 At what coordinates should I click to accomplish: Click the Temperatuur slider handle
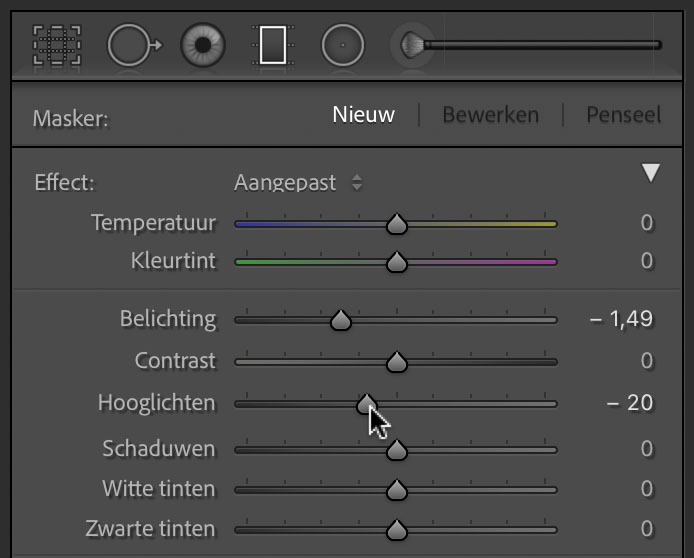[x=397, y=224]
